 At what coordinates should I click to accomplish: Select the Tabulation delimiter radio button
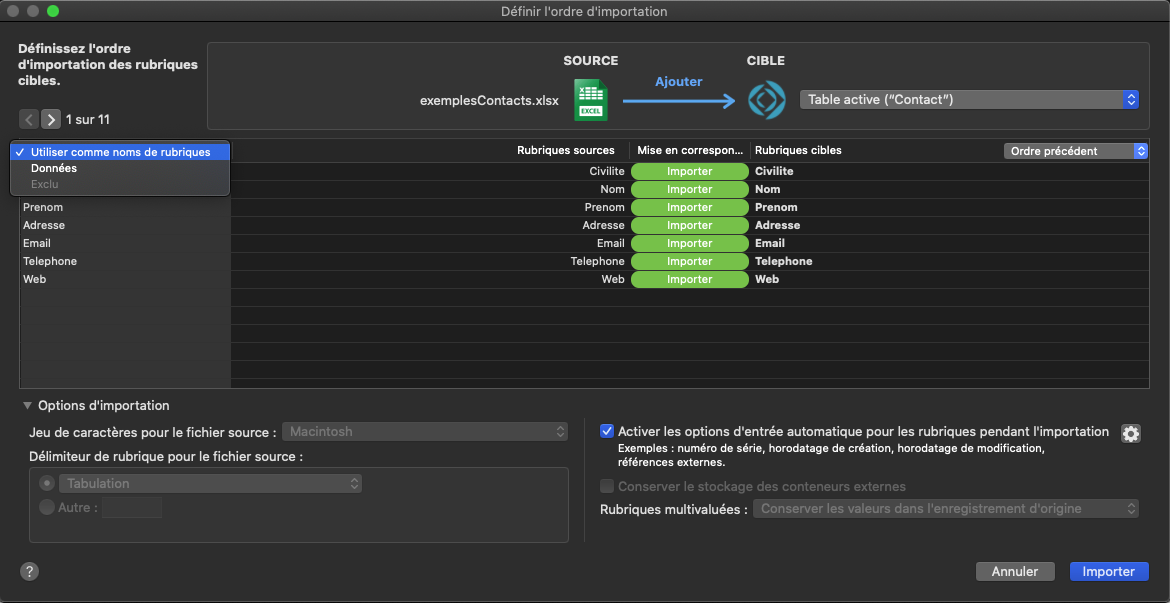(x=47, y=483)
